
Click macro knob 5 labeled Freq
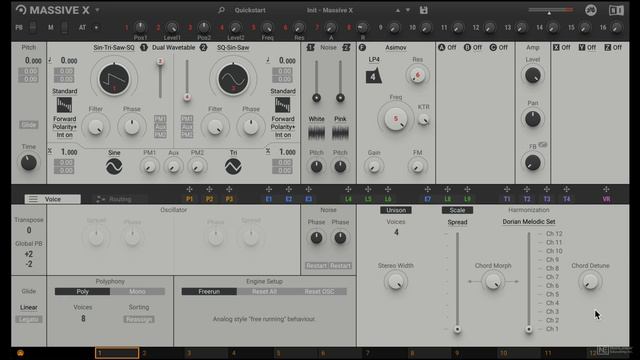click(x=267, y=27)
